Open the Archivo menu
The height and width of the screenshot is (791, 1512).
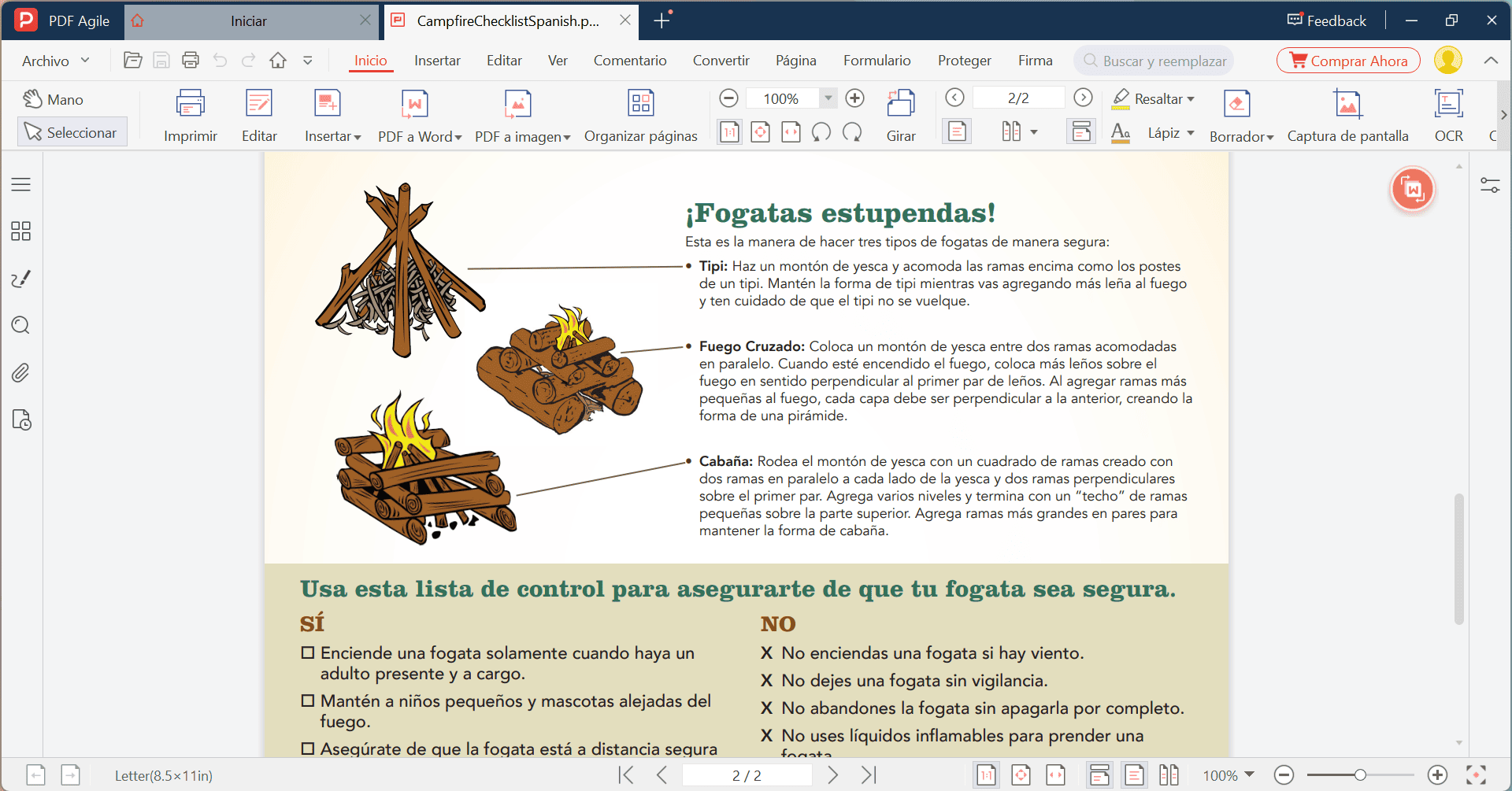(46, 60)
